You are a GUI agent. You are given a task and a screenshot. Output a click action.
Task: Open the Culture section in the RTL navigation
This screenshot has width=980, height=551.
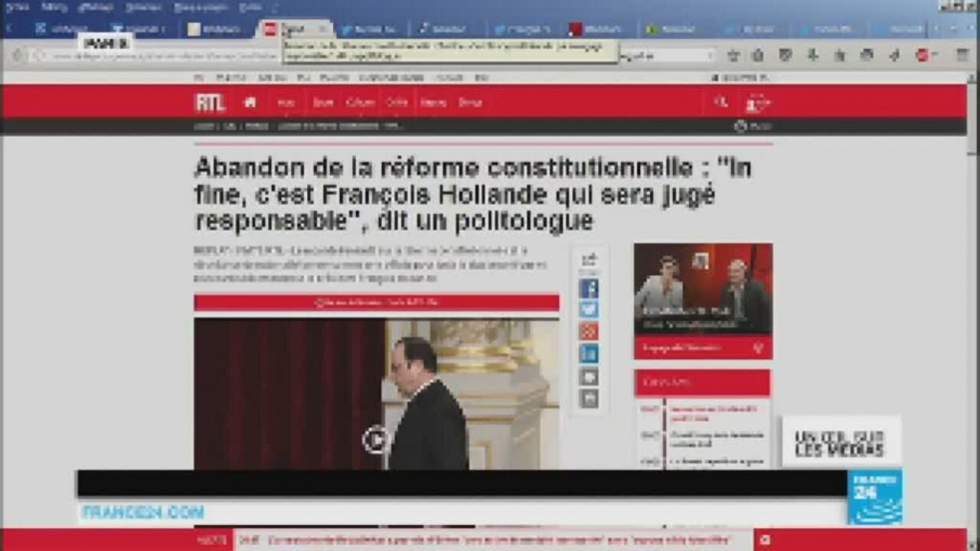(x=360, y=102)
